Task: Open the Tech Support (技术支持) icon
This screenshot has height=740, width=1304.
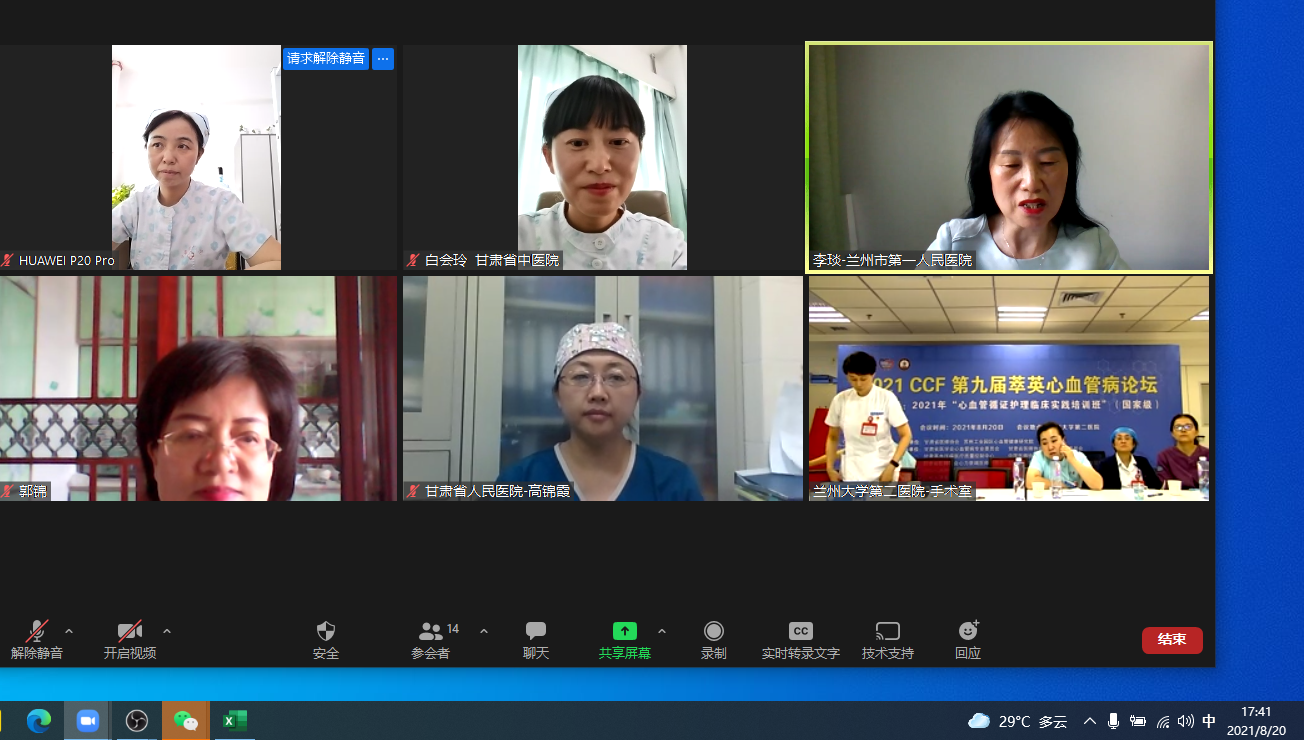Action: pyautogui.click(x=887, y=632)
